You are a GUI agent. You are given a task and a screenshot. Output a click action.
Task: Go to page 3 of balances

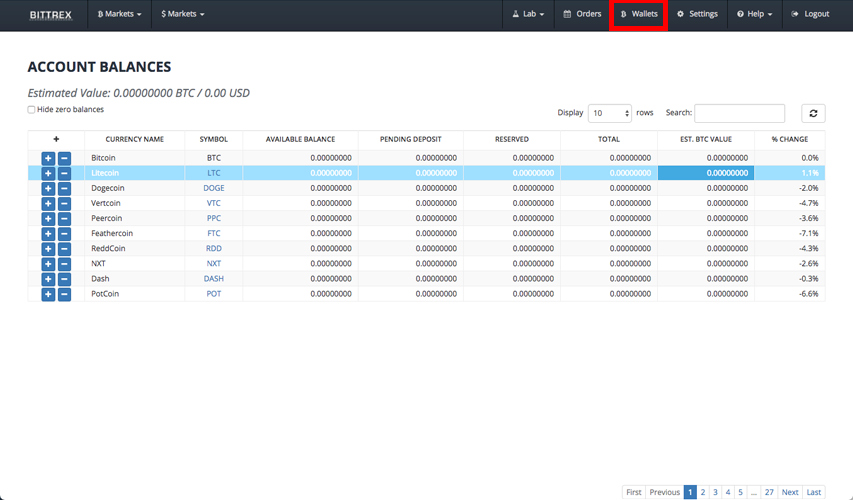point(715,492)
